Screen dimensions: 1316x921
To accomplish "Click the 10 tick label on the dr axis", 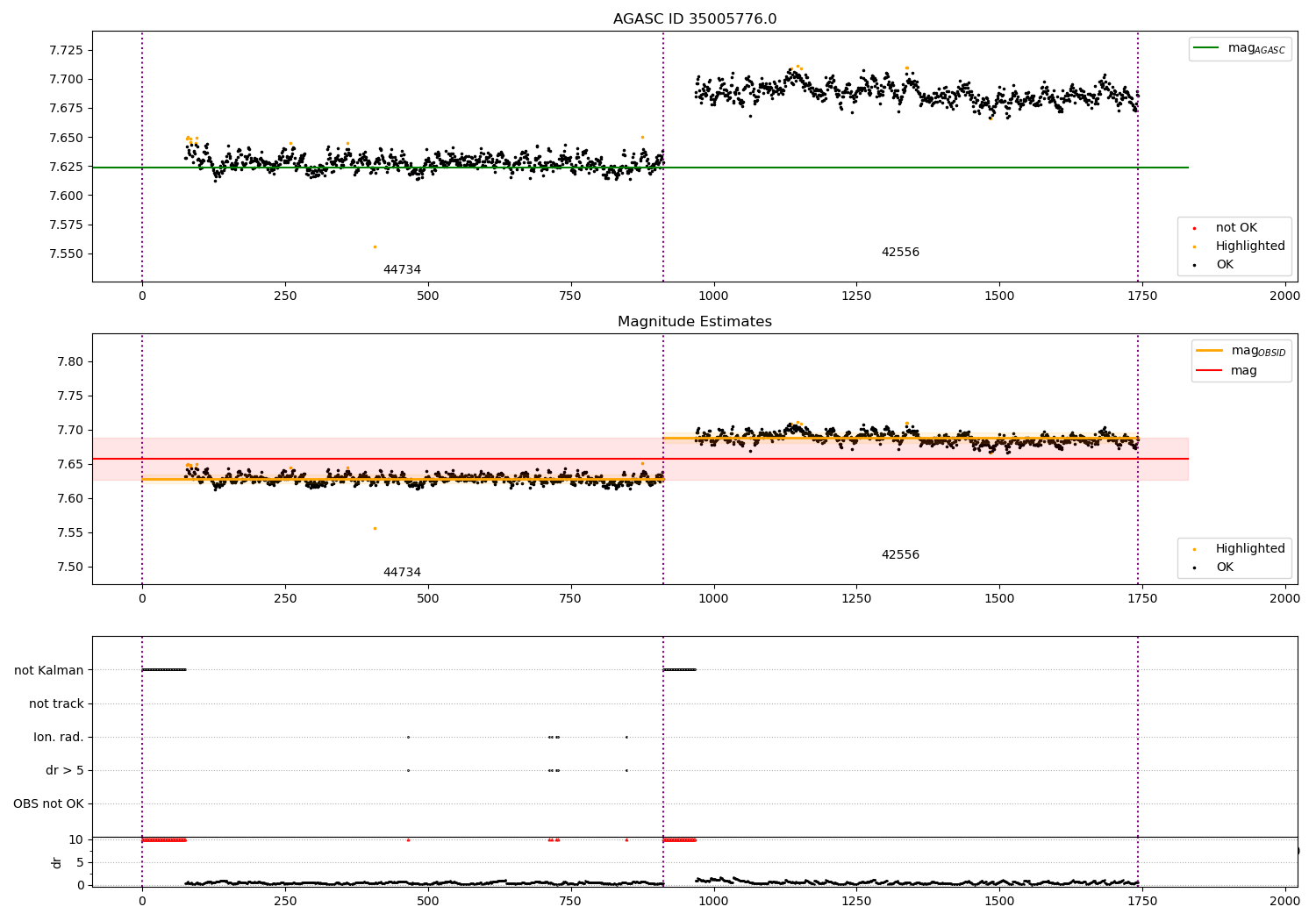I will coord(76,840).
